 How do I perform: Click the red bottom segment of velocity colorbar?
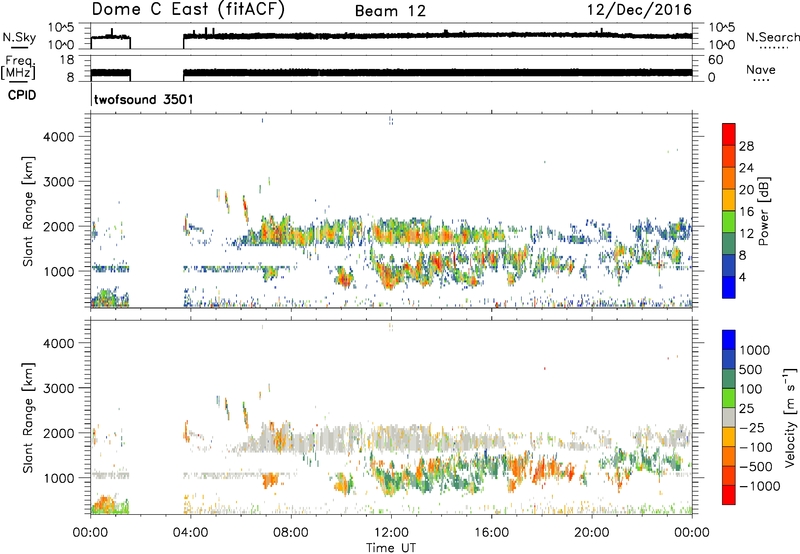pyautogui.click(x=729, y=495)
